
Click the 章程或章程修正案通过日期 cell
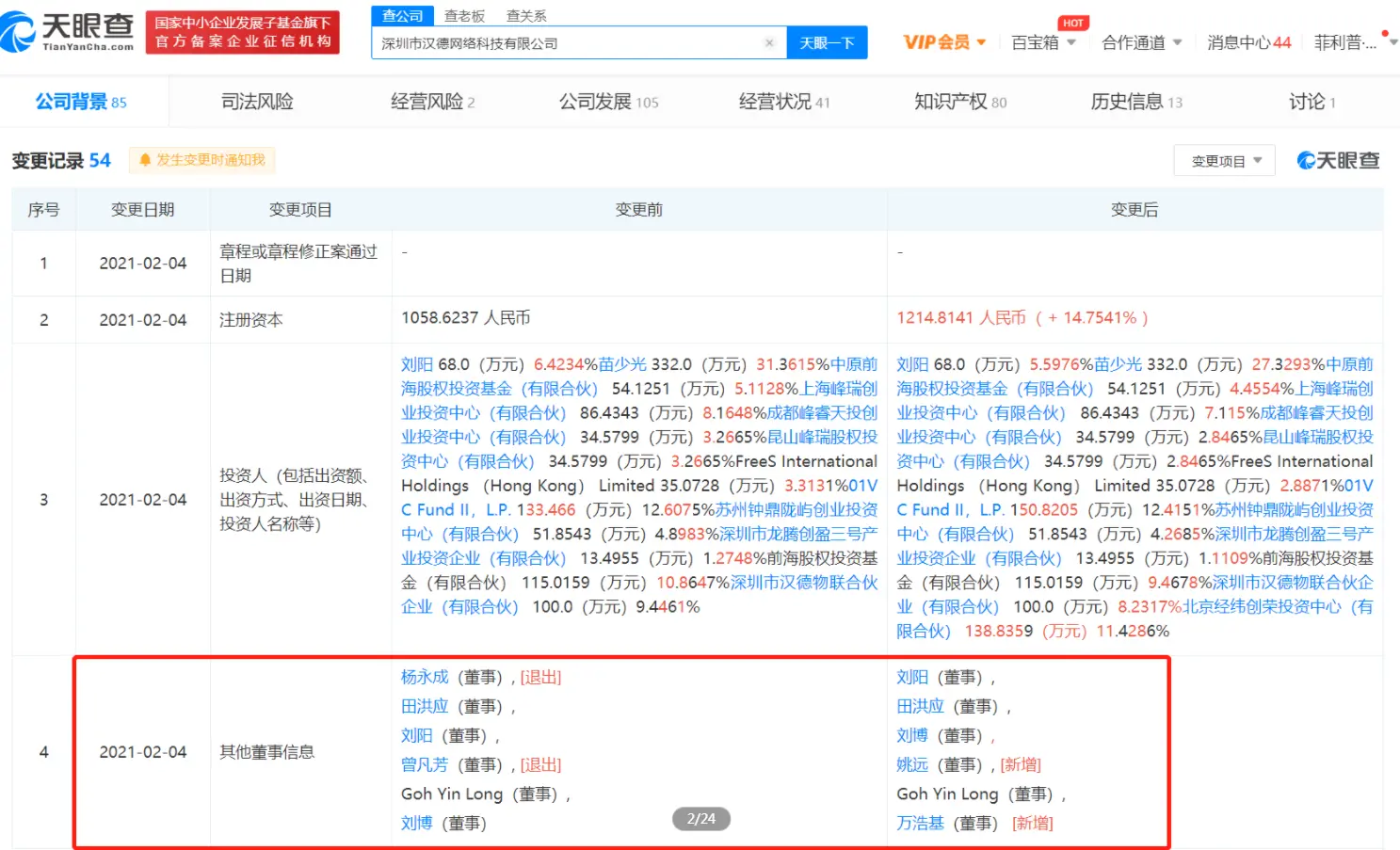point(300,264)
